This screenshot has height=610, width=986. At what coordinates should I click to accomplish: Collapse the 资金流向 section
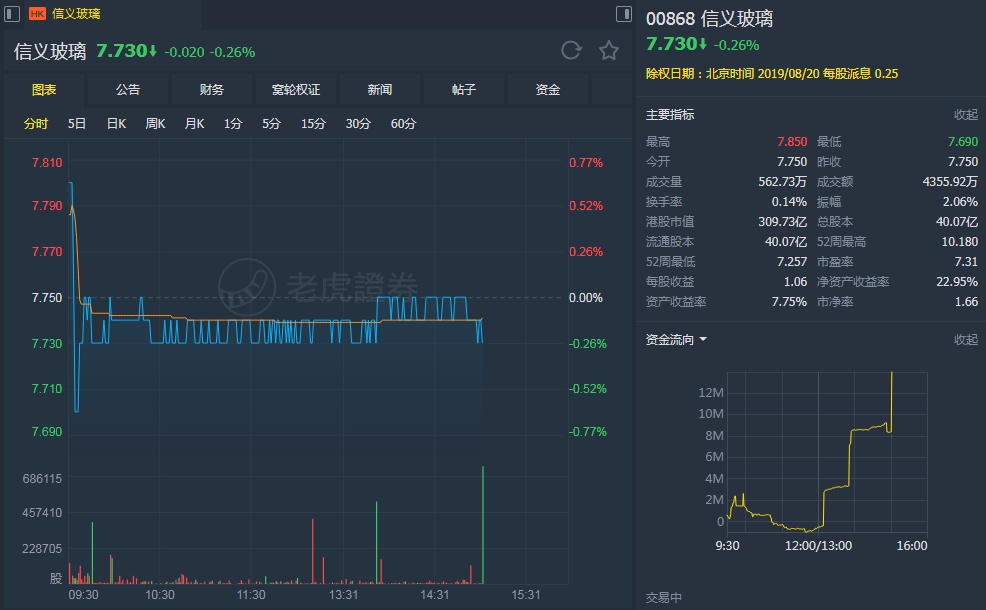pyautogui.click(x=965, y=340)
